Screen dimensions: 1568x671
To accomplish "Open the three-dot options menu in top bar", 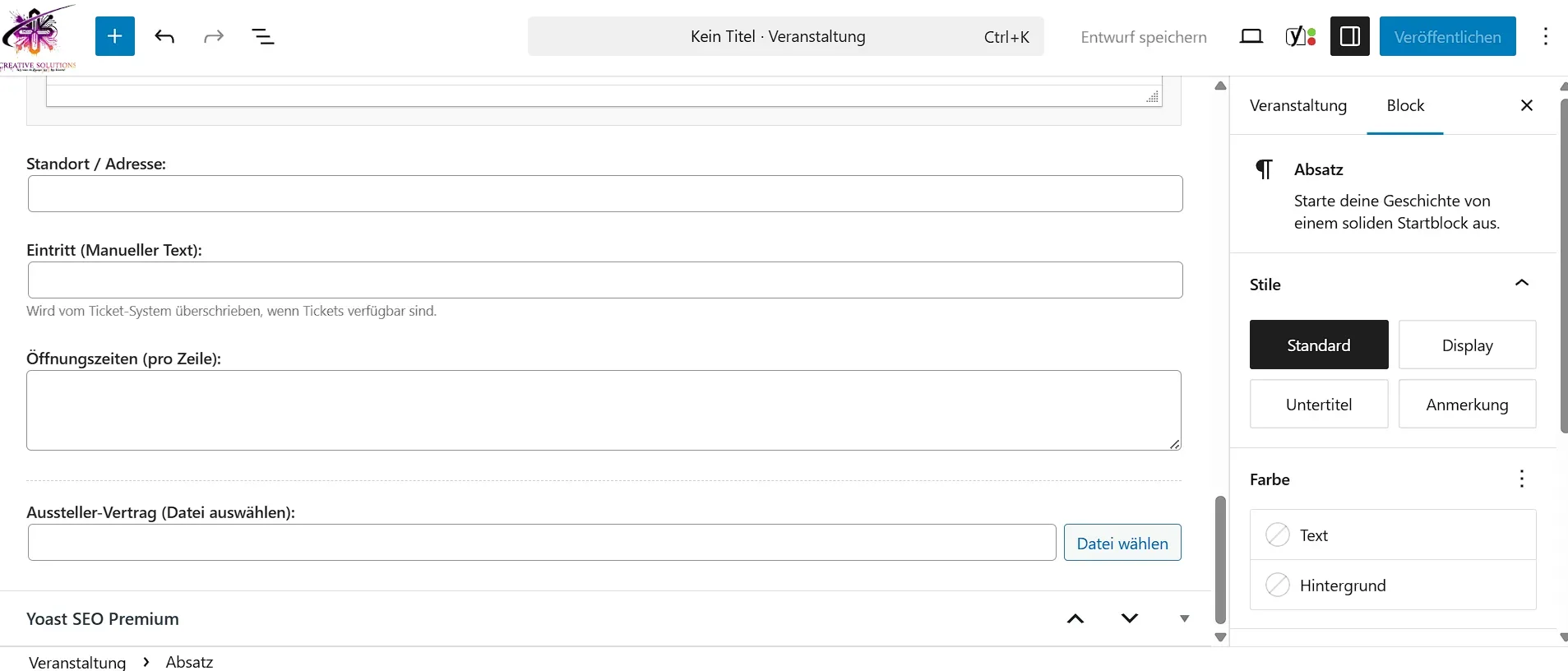I will tap(1546, 36).
